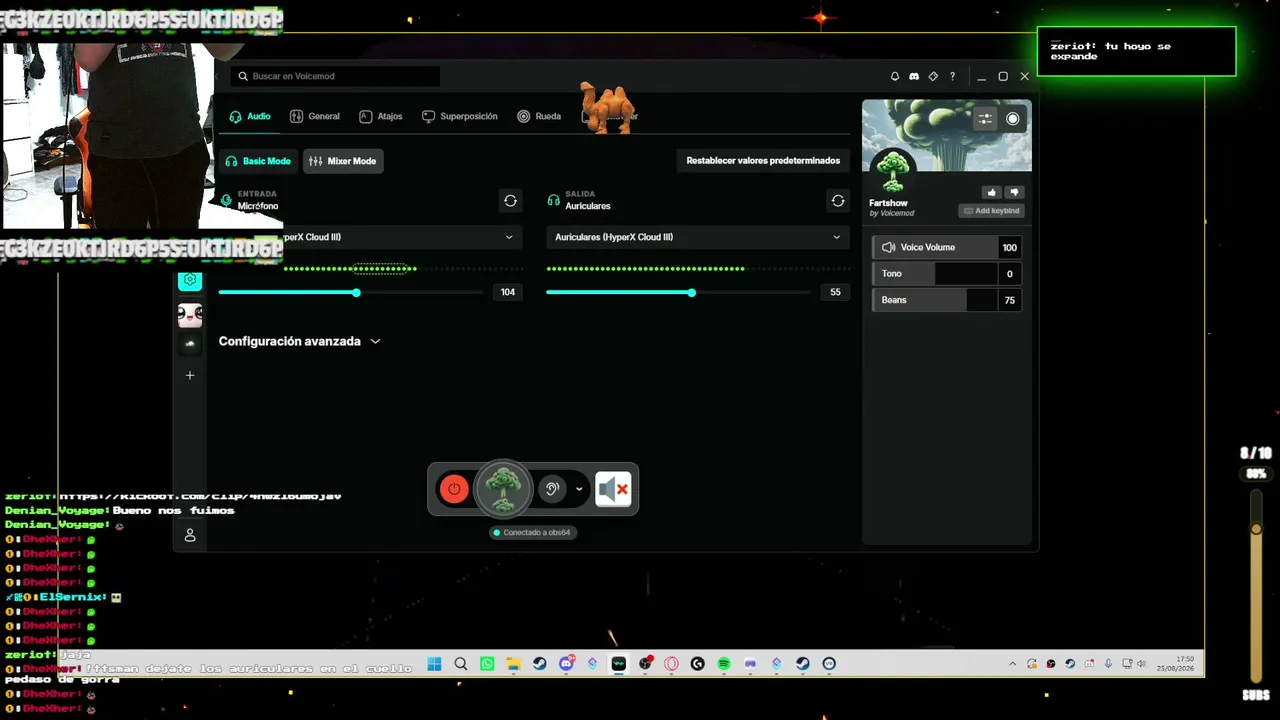Click the output volume value 55
Screen dimensions: 1280x720
tap(836, 292)
